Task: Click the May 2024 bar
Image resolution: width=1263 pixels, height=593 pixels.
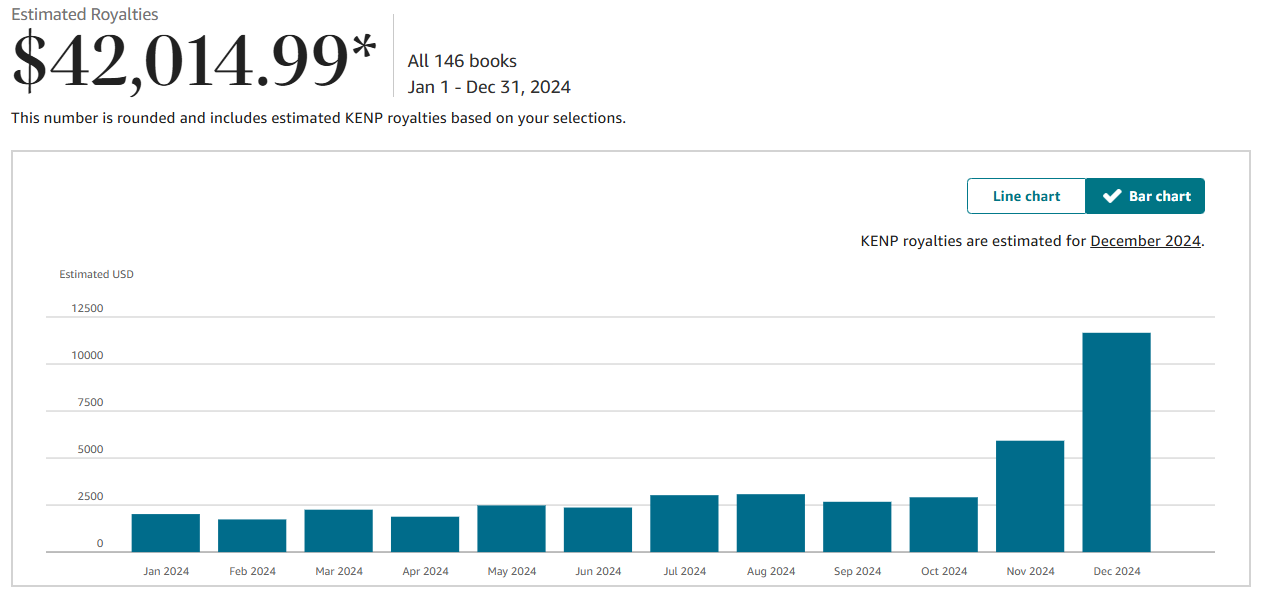Action: click(511, 525)
